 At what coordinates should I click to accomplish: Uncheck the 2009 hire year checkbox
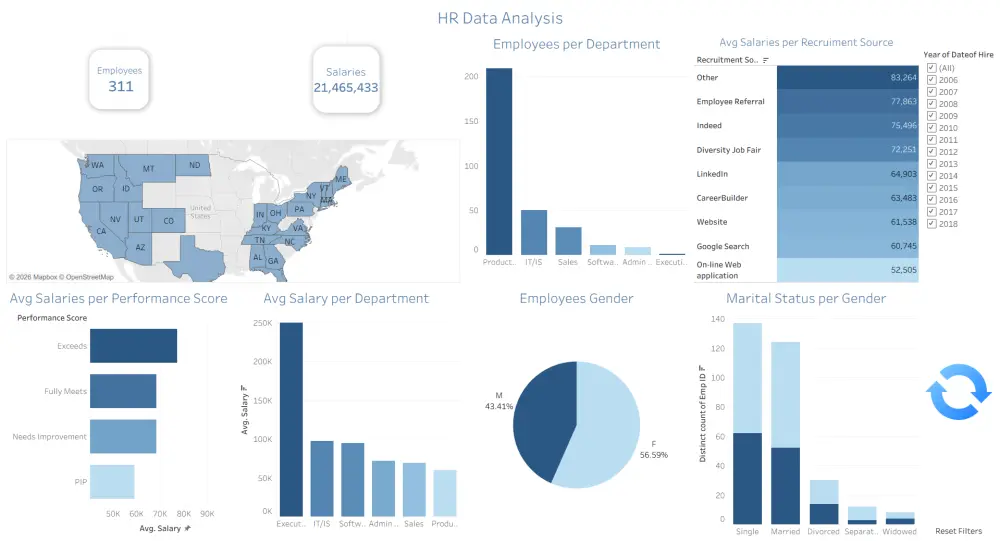932,116
